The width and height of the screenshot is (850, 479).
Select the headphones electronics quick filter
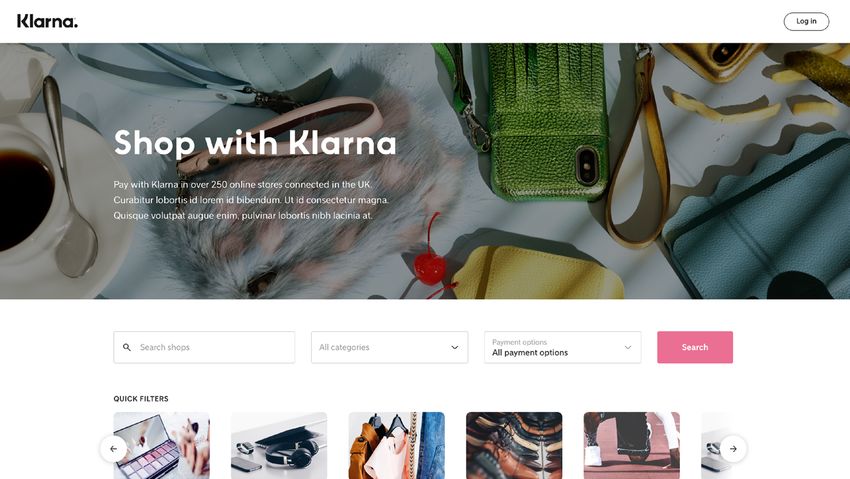pyautogui.click(x=279, y=445)
